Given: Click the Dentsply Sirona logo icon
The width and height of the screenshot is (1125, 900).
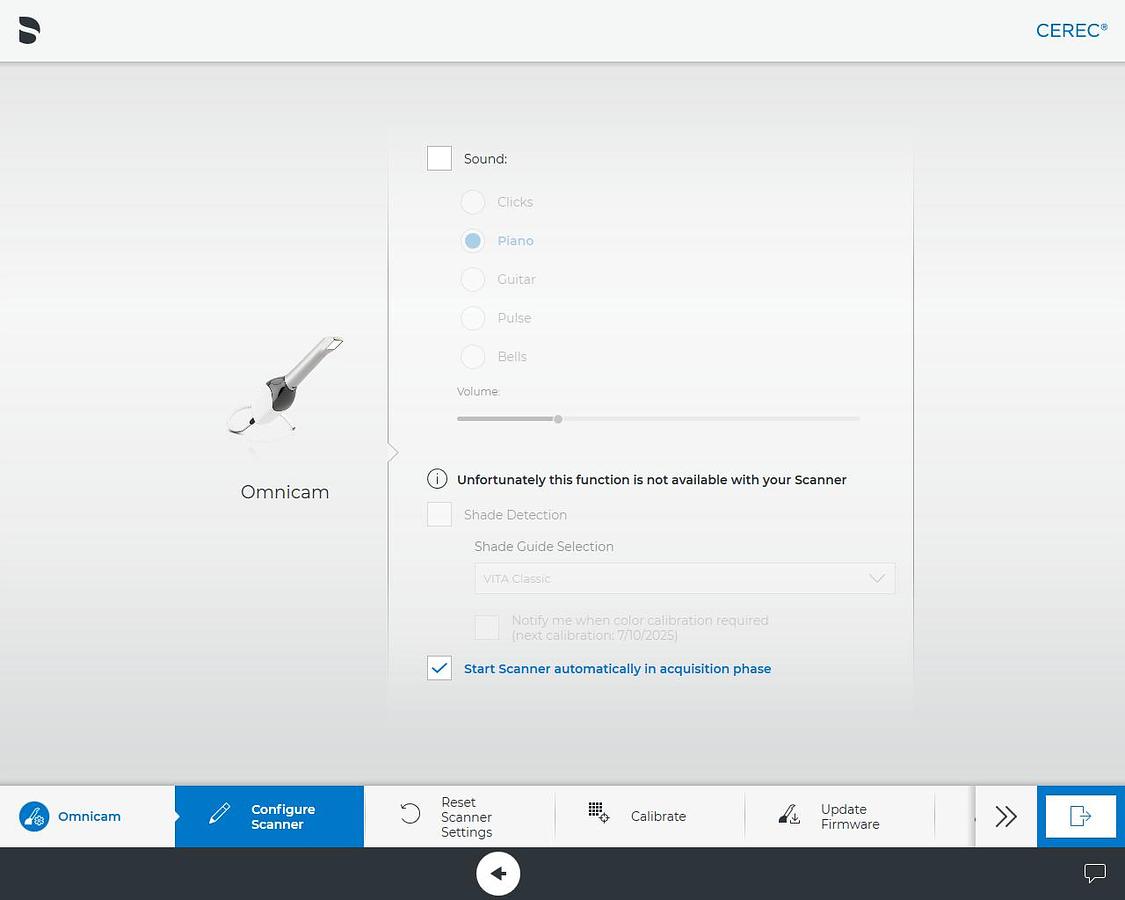Looking at the screenshot, I should point(29,31).
